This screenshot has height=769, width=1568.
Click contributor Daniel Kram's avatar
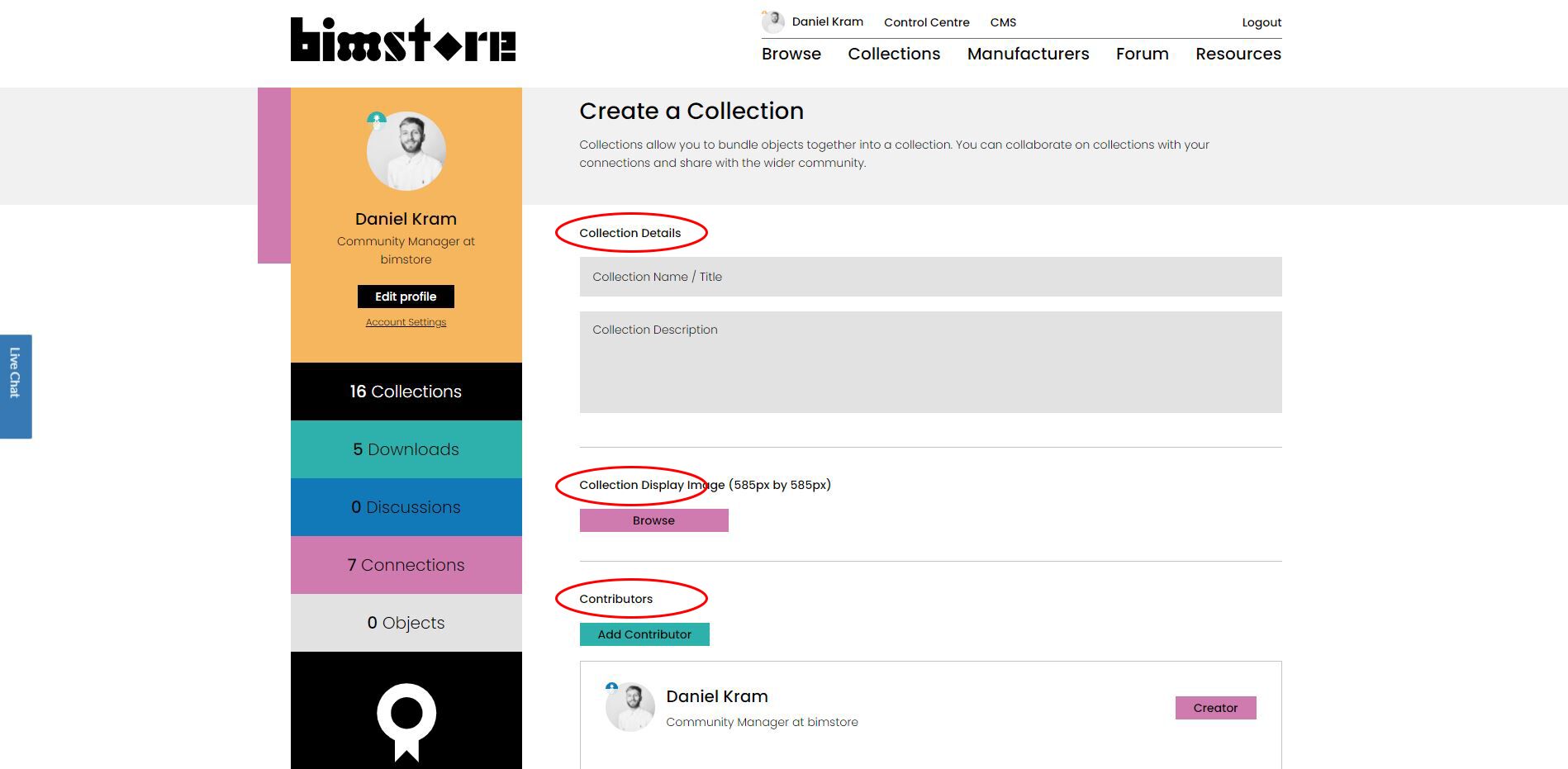630,707
